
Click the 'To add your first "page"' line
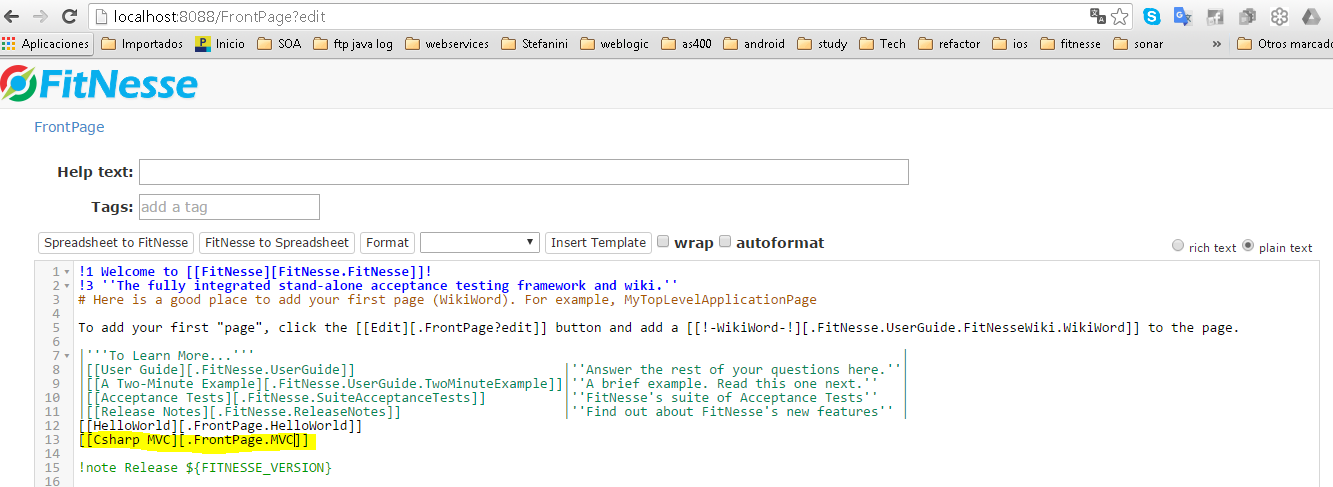click(658, 328)
